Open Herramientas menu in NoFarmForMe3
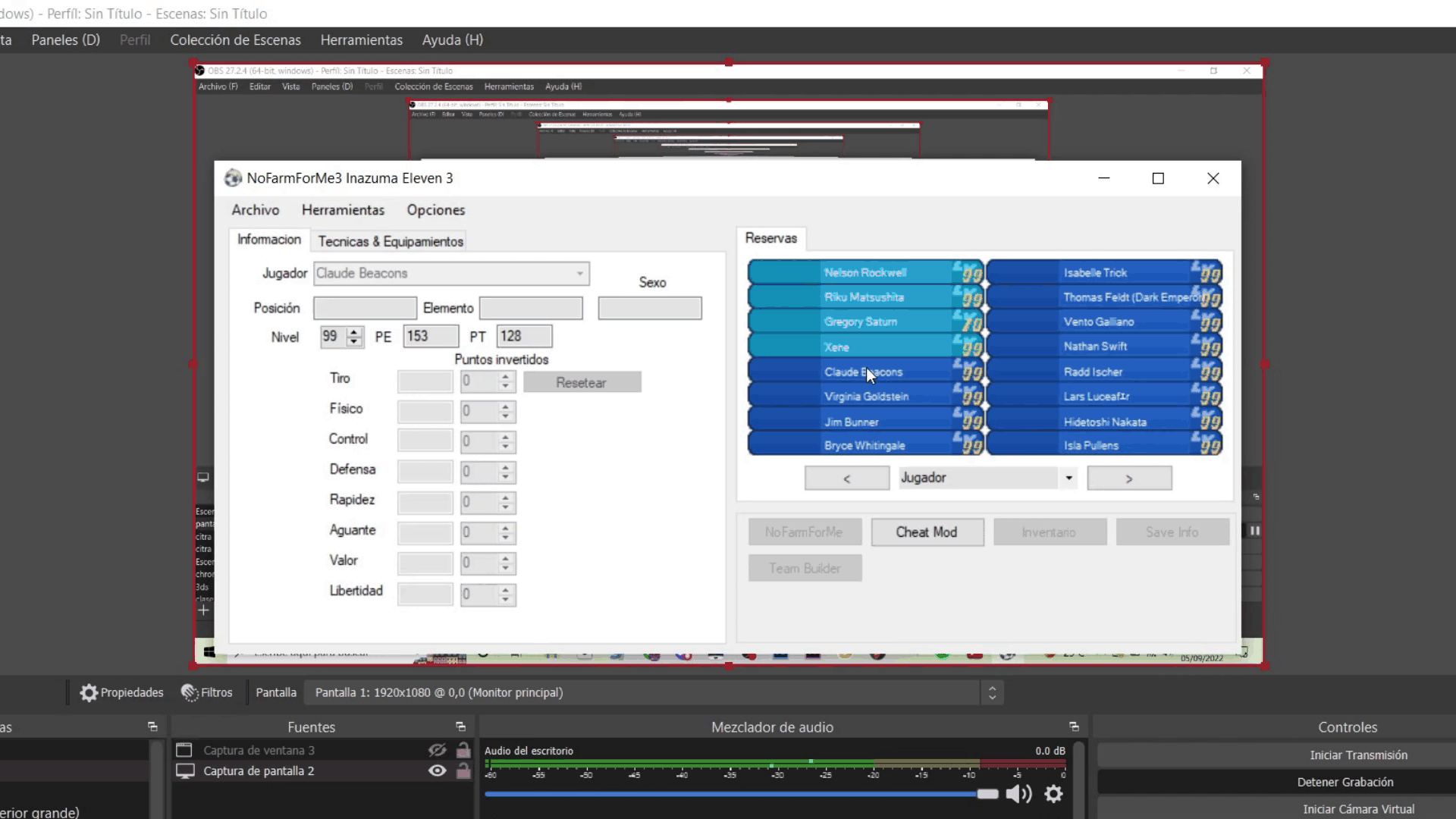 pyautogui.click(x=343, y=210)
